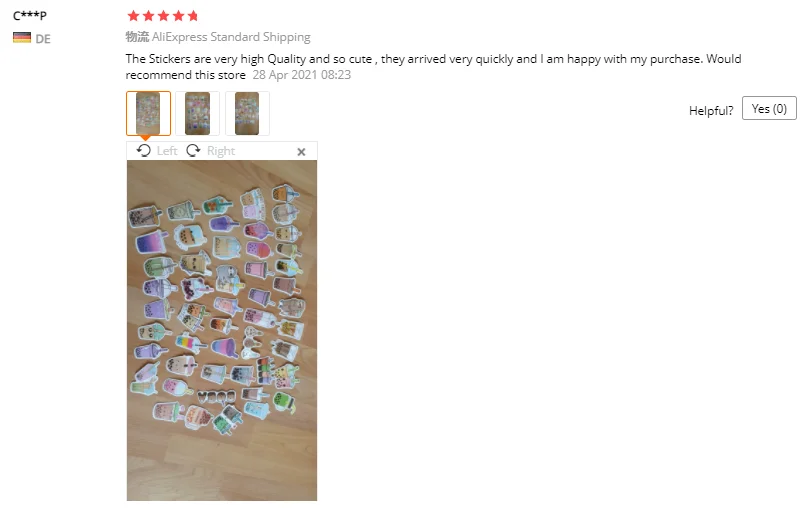Click the Right rotate label

pyautogui.click(x=221, y=151)
